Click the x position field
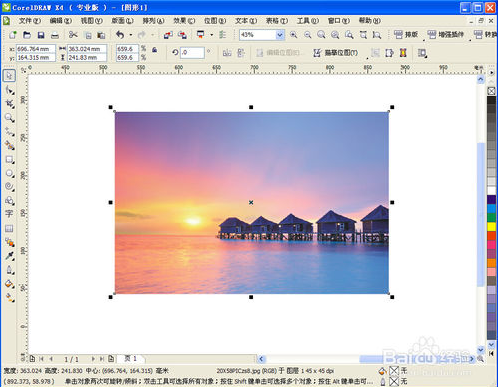The height and width of the screenshot is (387, 498). click(35, 49)
